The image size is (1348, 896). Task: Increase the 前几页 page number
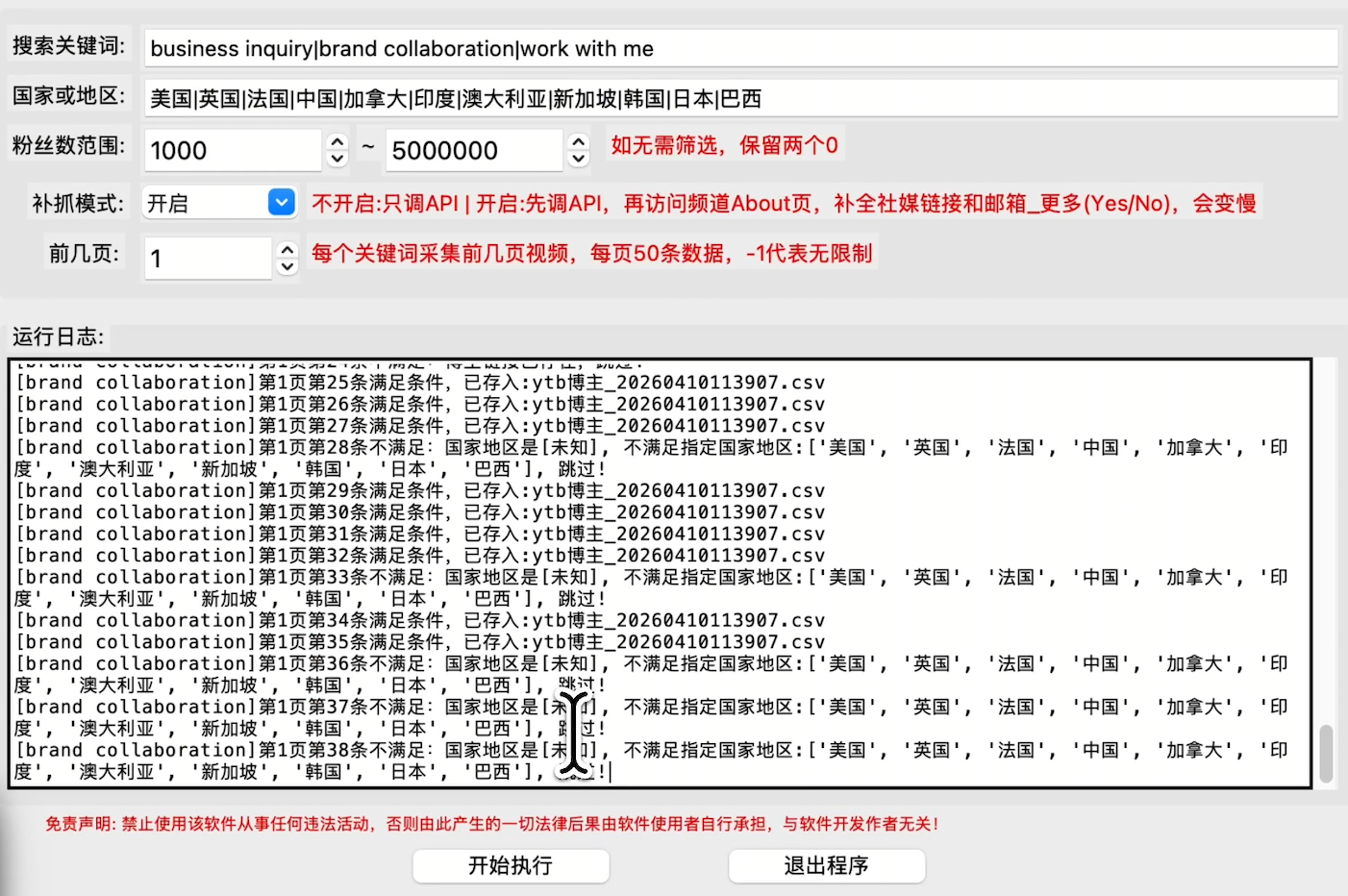(286, 251)
